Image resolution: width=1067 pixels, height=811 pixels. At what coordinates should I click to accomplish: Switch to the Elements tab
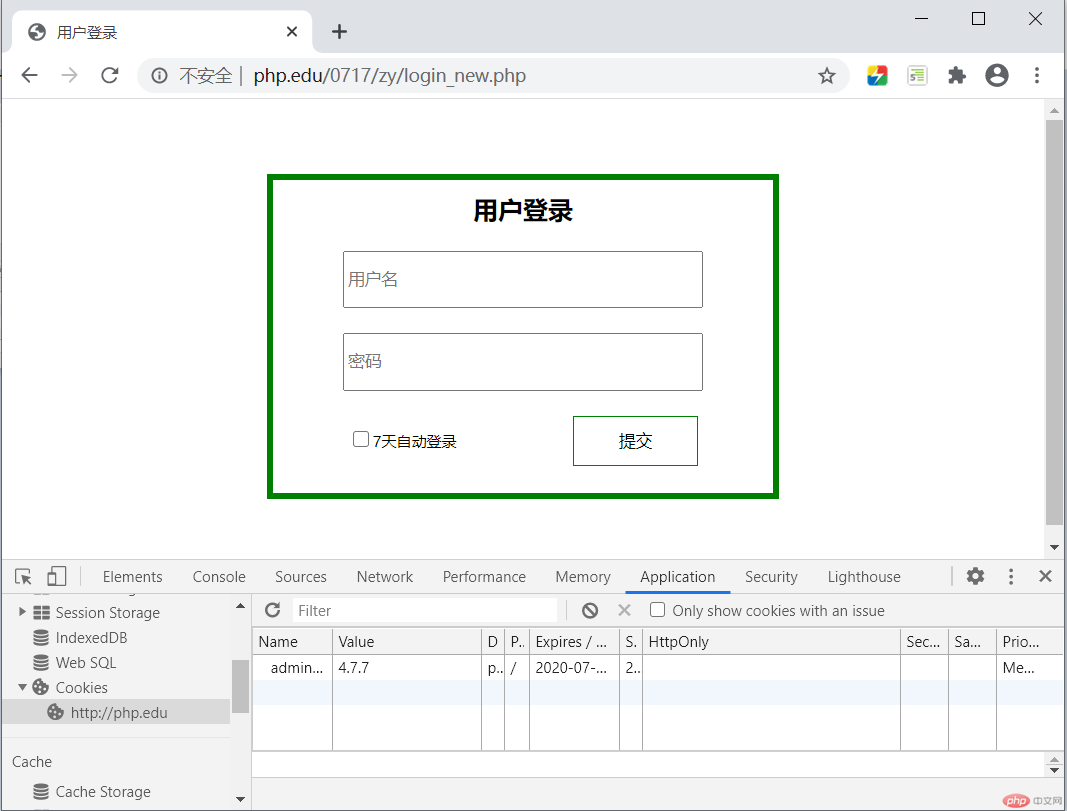(133, 577)
